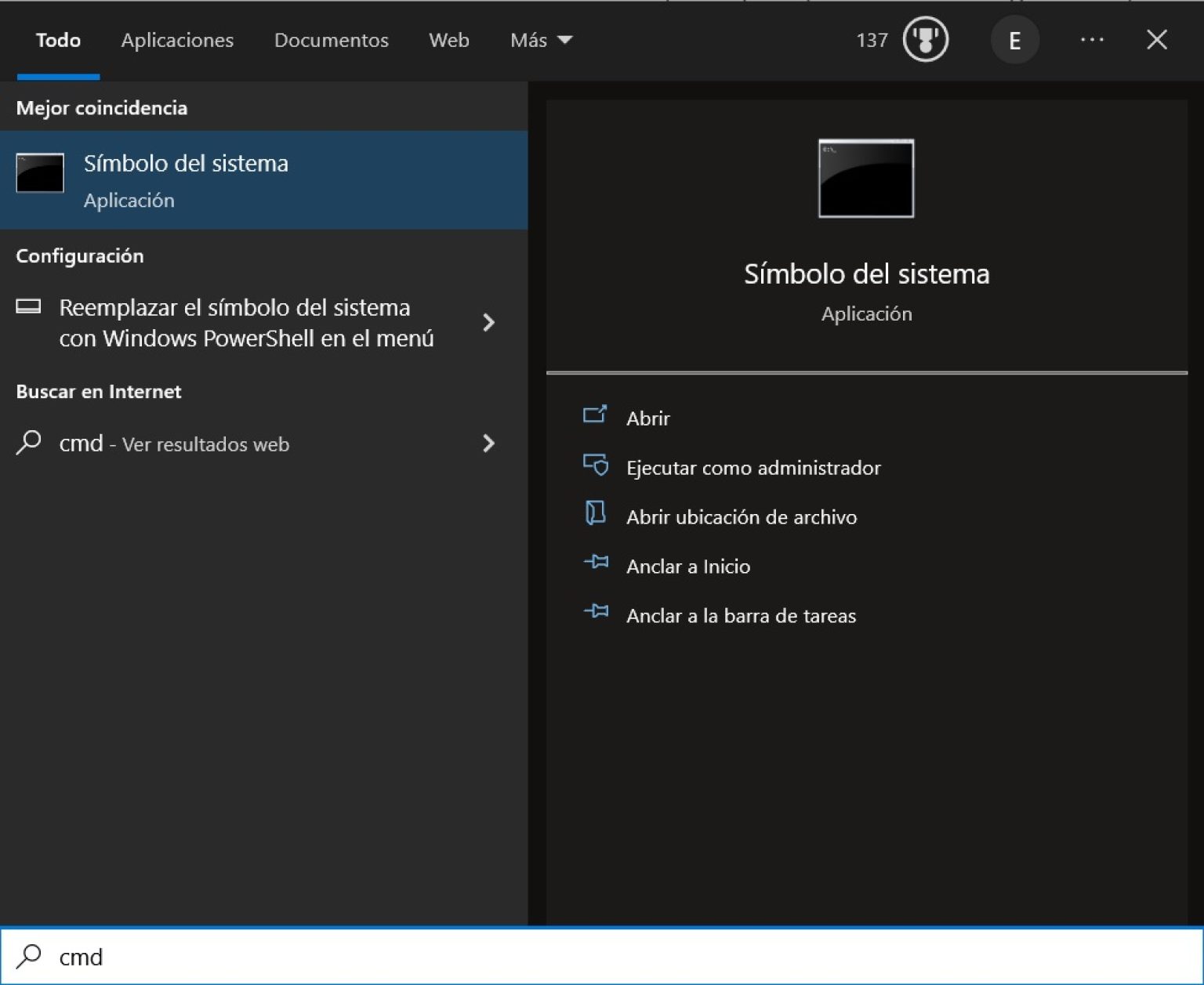Expand cmd Ver resultados web chevron
Viewport: 1204px width, 985px height.
coord(488,444)
